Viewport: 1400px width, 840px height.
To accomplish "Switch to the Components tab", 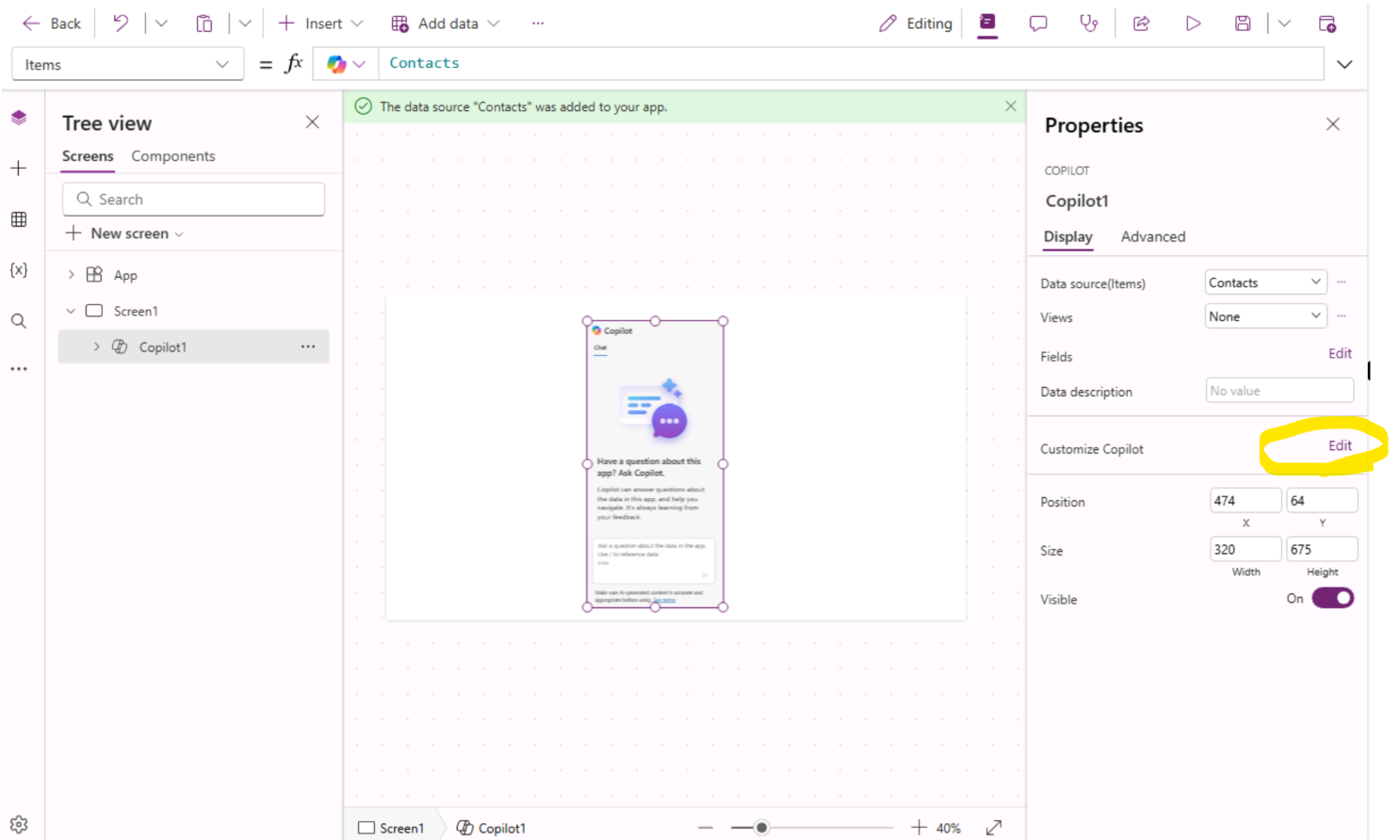I will [x=172, y=156].
